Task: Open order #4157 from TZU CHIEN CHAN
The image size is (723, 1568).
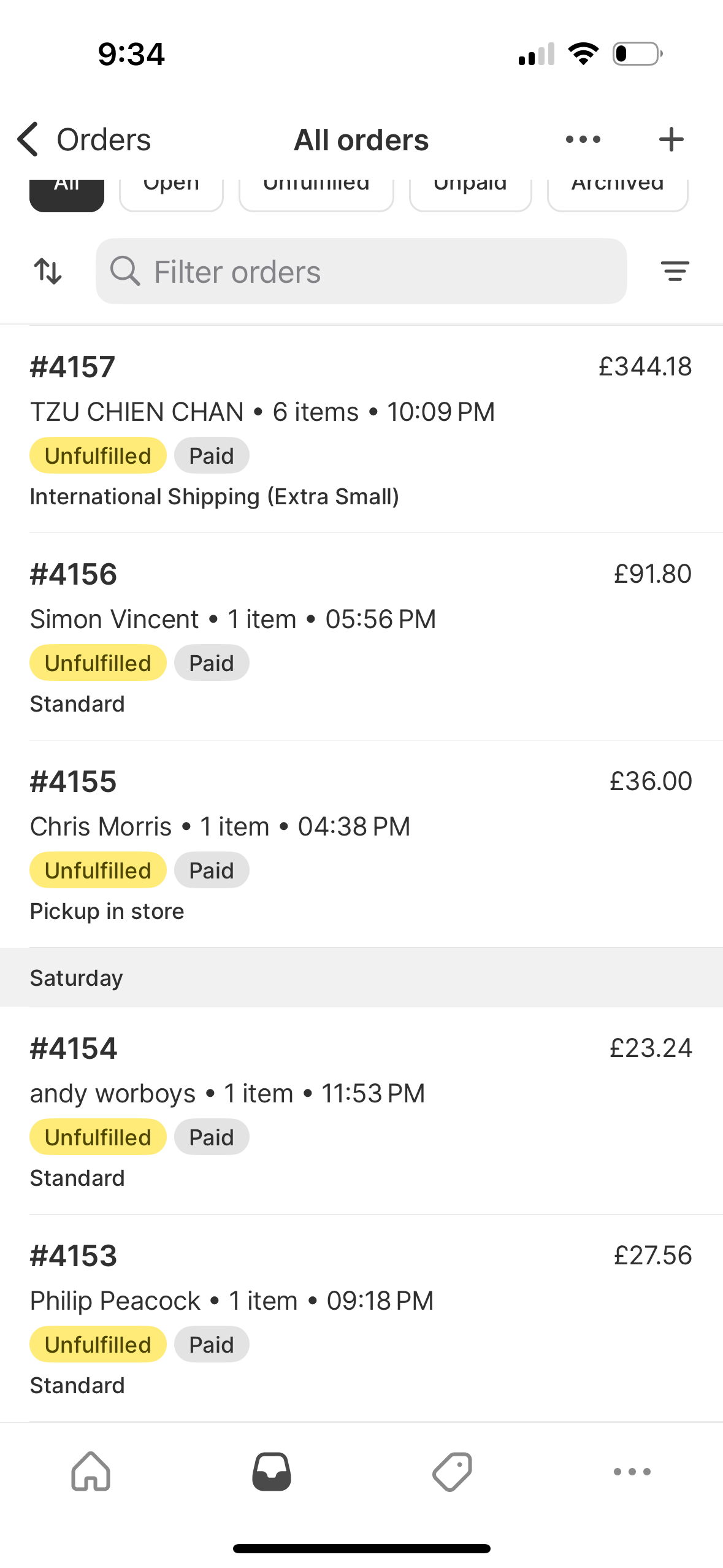Action: click(361, 429)
